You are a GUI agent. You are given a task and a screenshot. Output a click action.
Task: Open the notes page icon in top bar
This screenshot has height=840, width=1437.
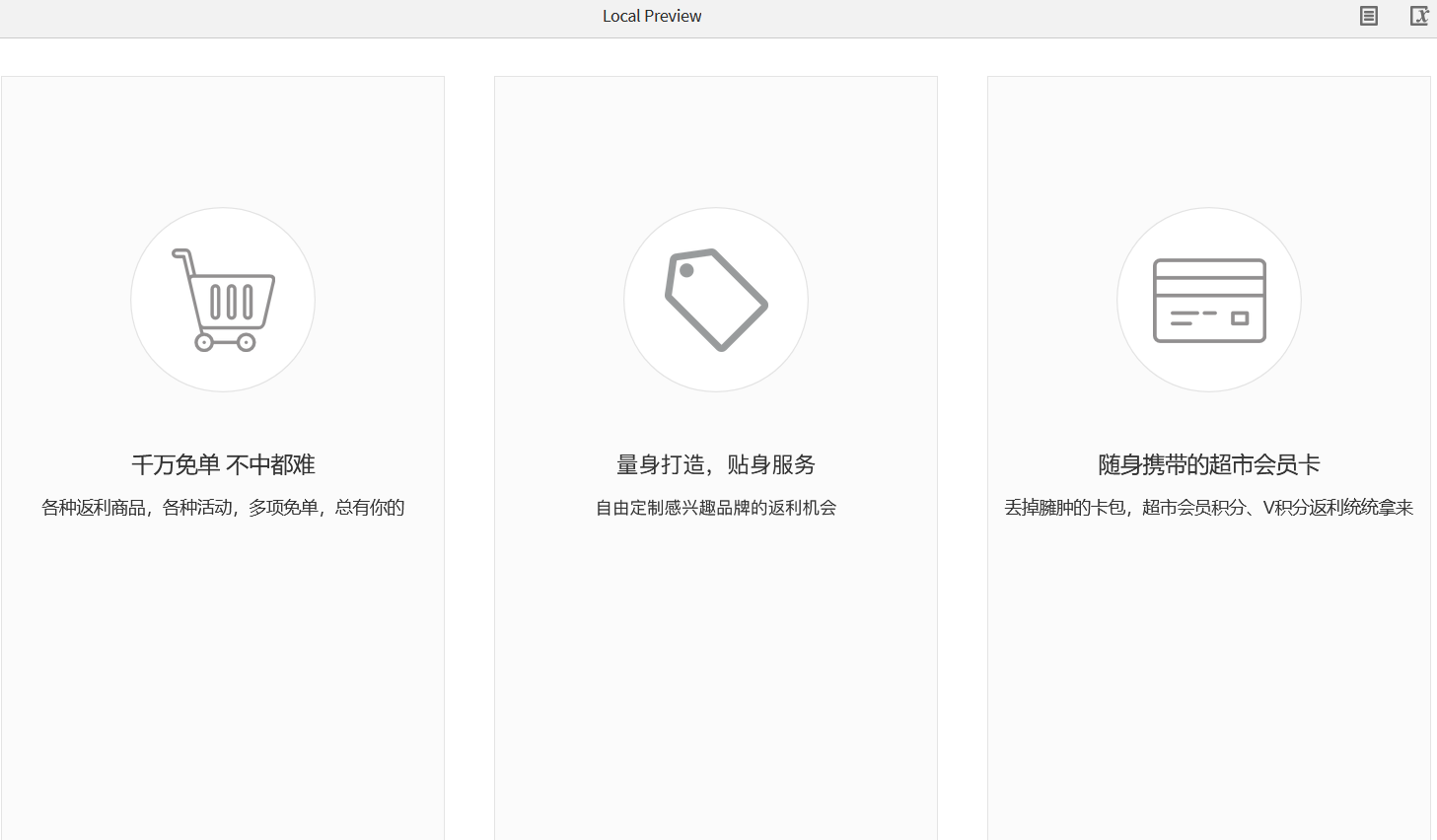coord(1369,16)
